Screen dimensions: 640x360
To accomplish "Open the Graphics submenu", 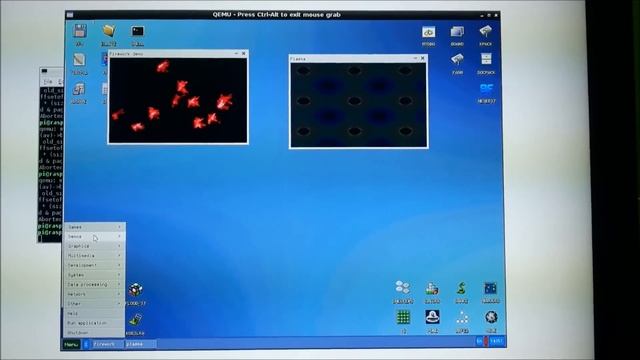I will [95, 246].
